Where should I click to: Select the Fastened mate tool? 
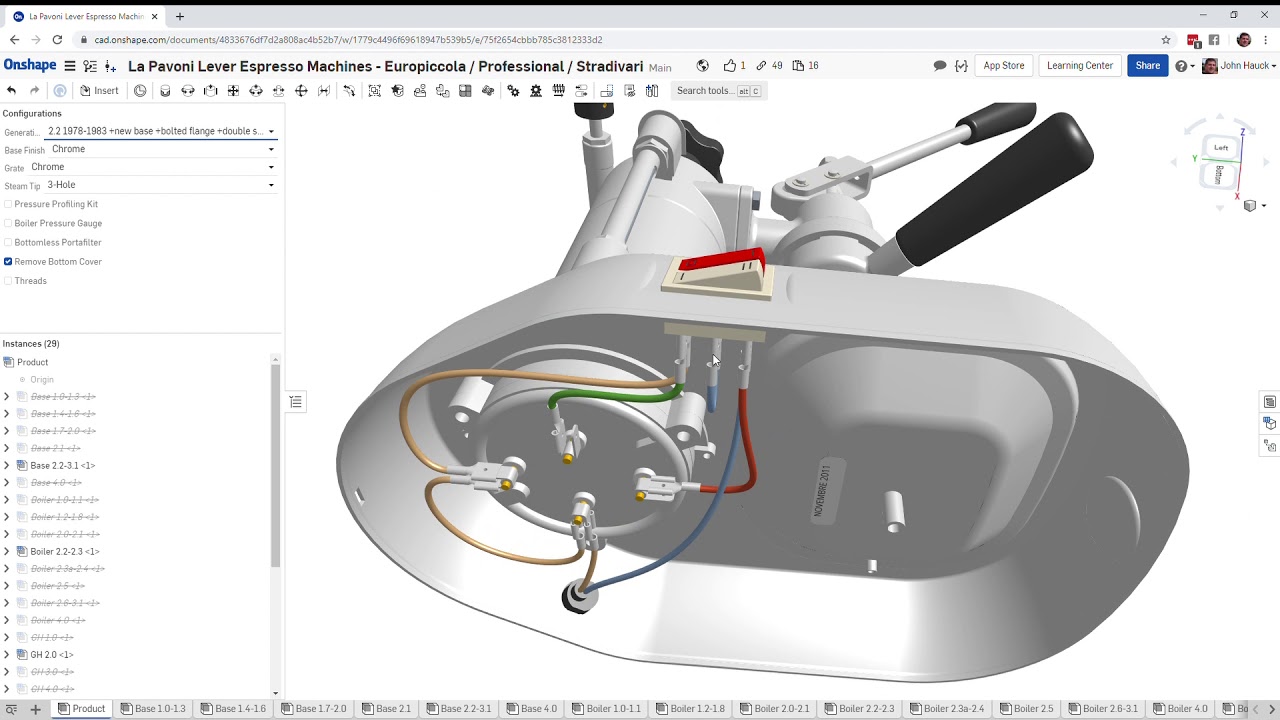point(165,91)
